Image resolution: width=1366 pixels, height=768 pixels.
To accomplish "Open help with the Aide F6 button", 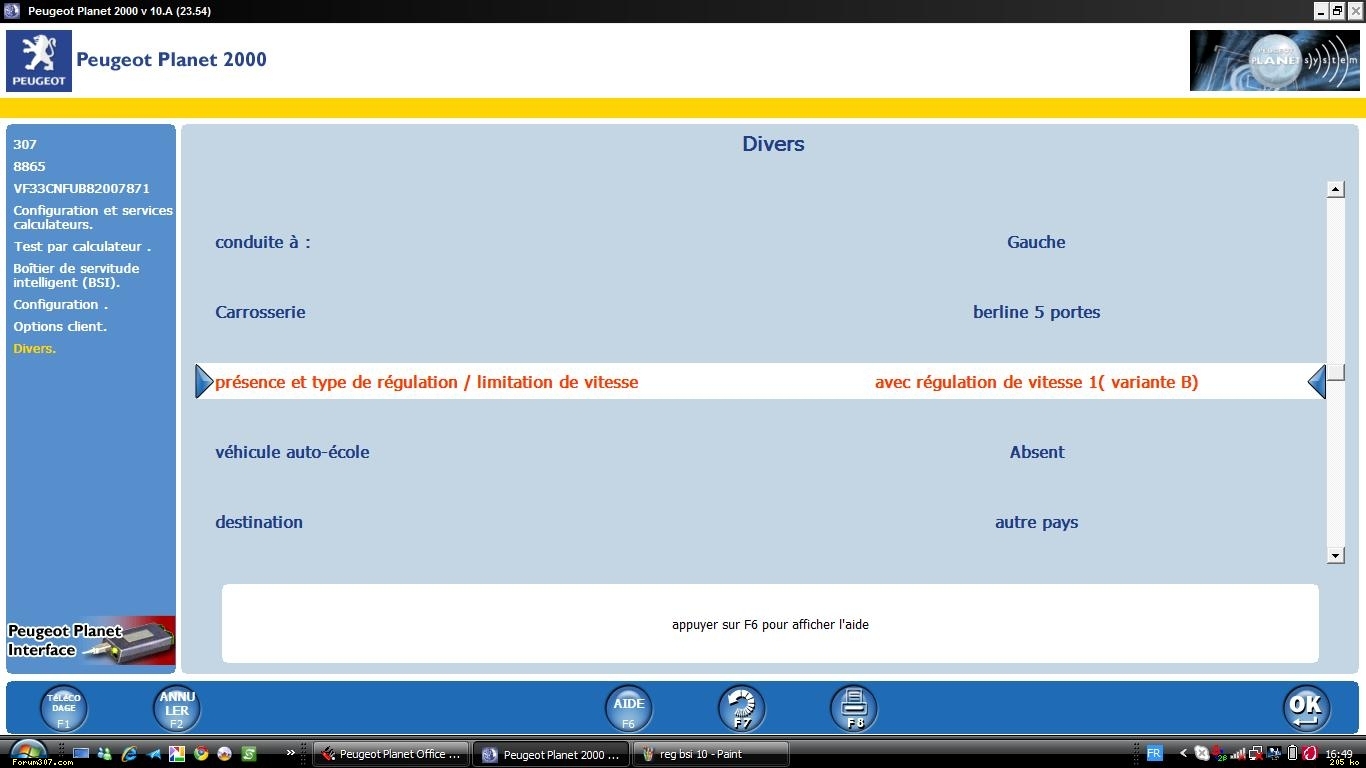I will [x=629, y=708].
